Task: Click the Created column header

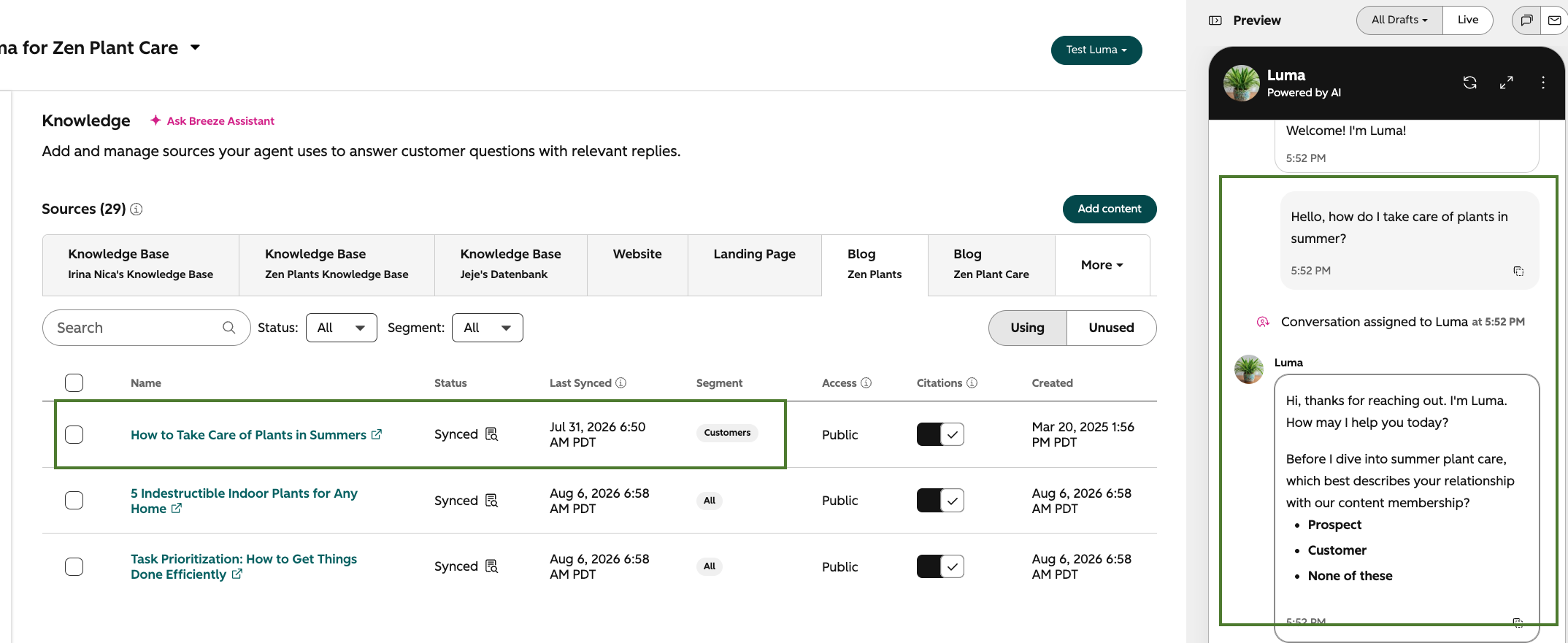Action: point(1053,383)
